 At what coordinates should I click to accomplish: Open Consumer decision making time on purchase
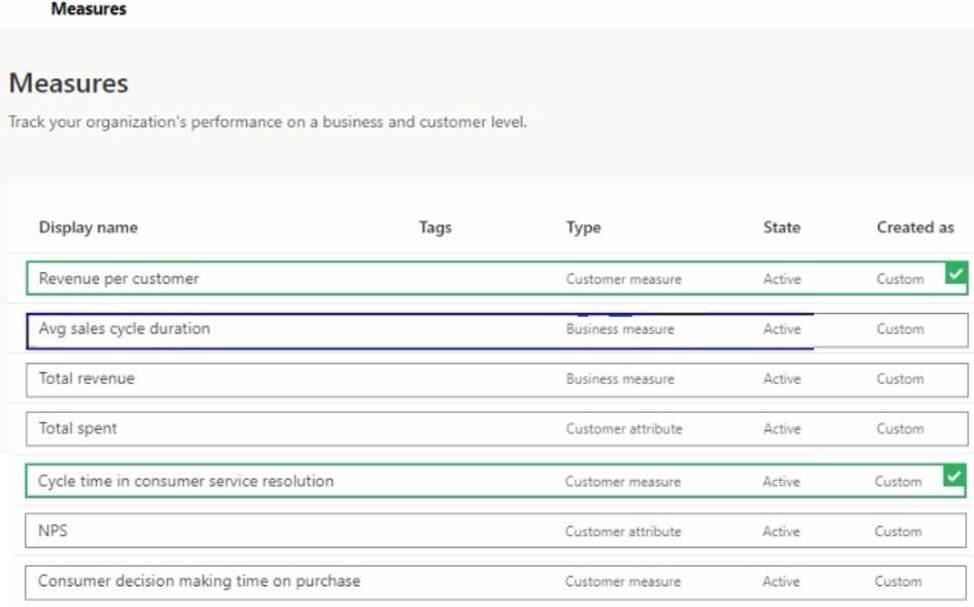[199, 581]
